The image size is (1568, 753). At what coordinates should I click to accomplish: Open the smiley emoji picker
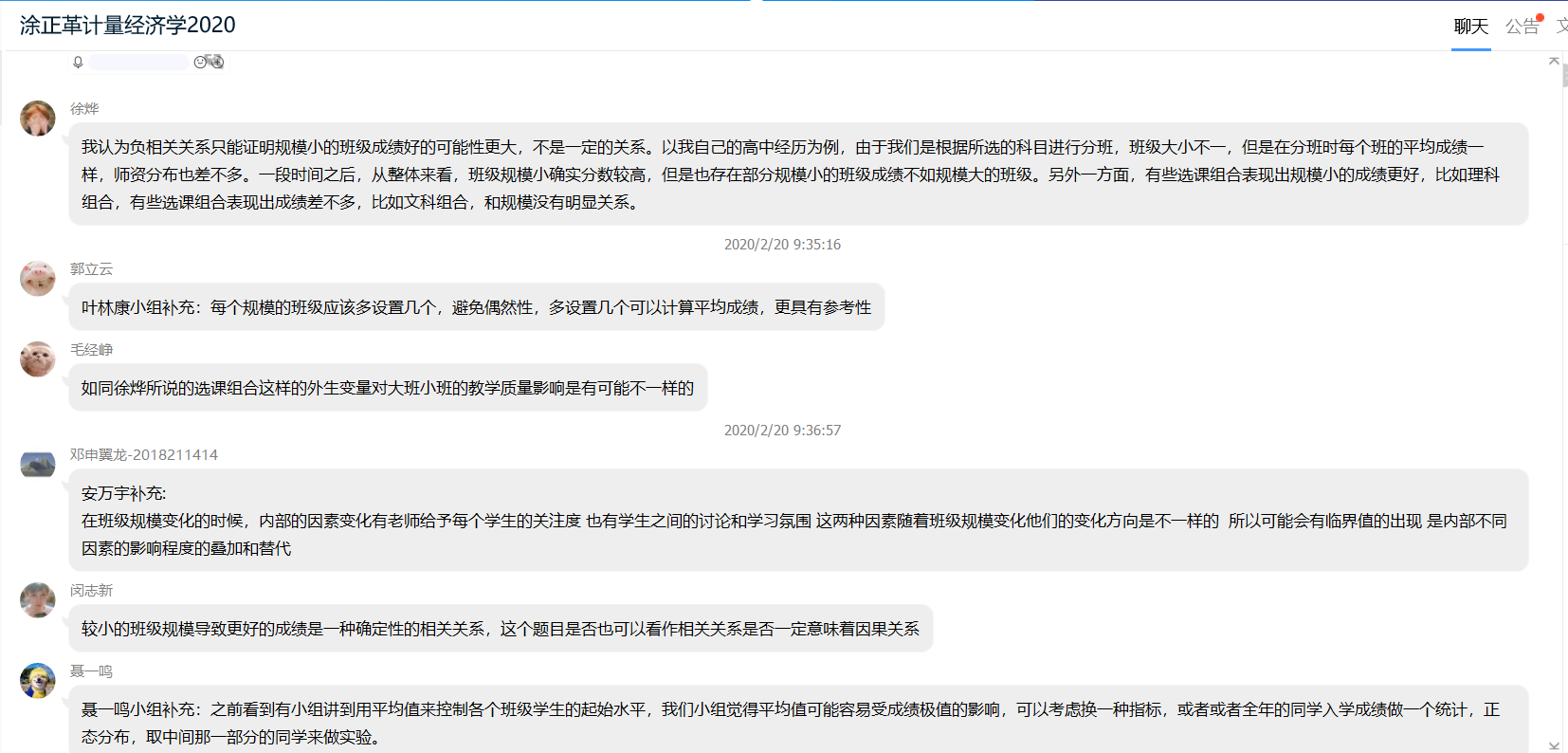click(200, 62)
